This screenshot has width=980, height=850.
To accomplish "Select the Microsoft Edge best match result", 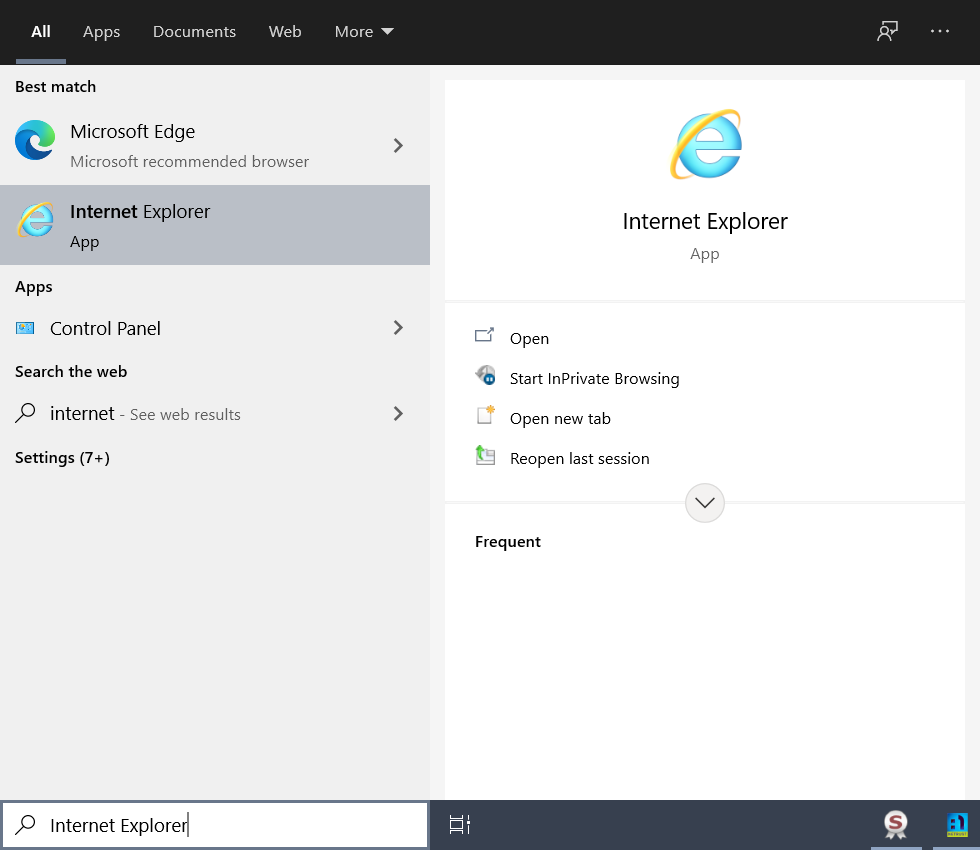I will (215, 146).
